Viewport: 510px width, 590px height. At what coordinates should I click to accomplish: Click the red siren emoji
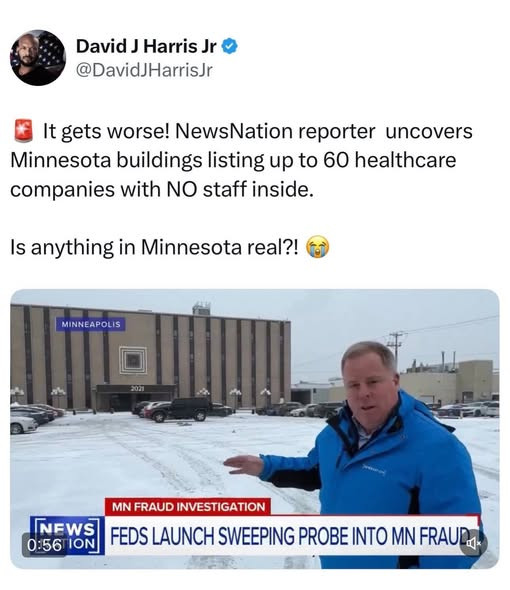24,131
